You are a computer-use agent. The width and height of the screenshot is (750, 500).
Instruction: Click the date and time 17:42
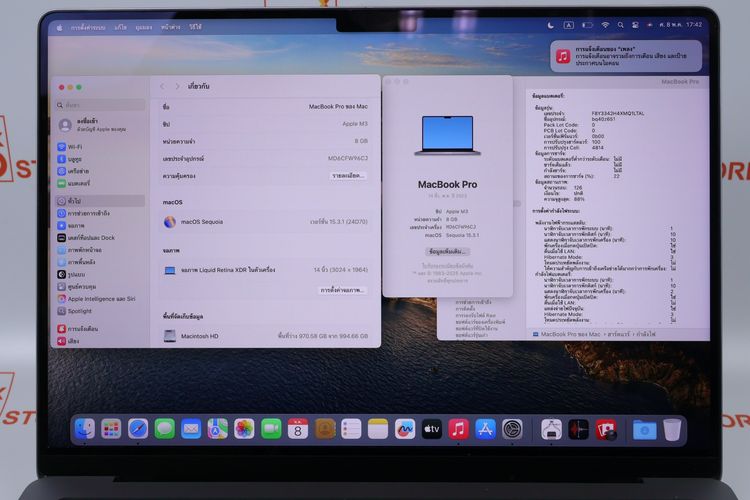click(681, 24)
